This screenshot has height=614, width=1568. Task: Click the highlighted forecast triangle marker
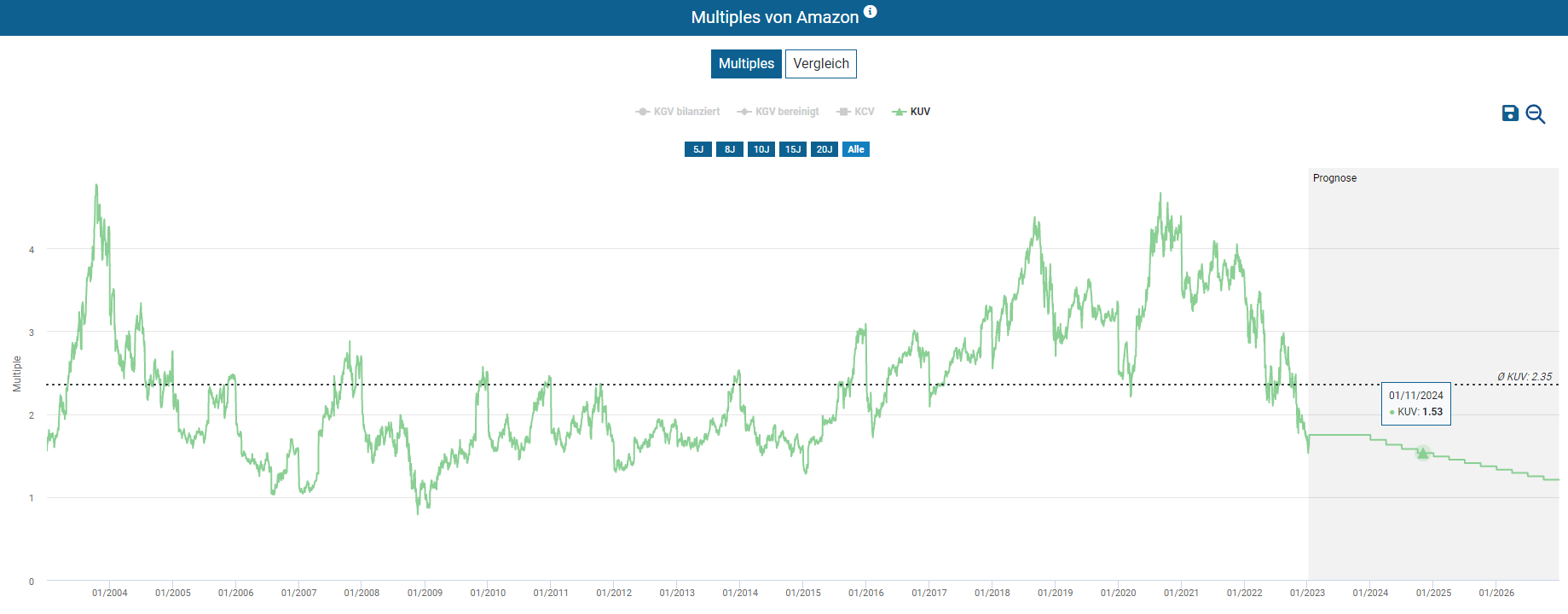(1422, 453)
